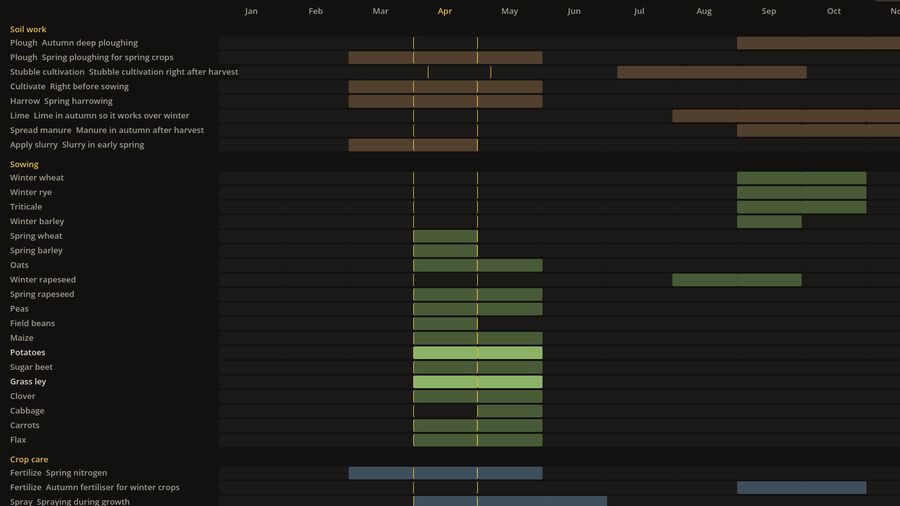Click the Autumn fertiliser blue bar

pos(801,487)
